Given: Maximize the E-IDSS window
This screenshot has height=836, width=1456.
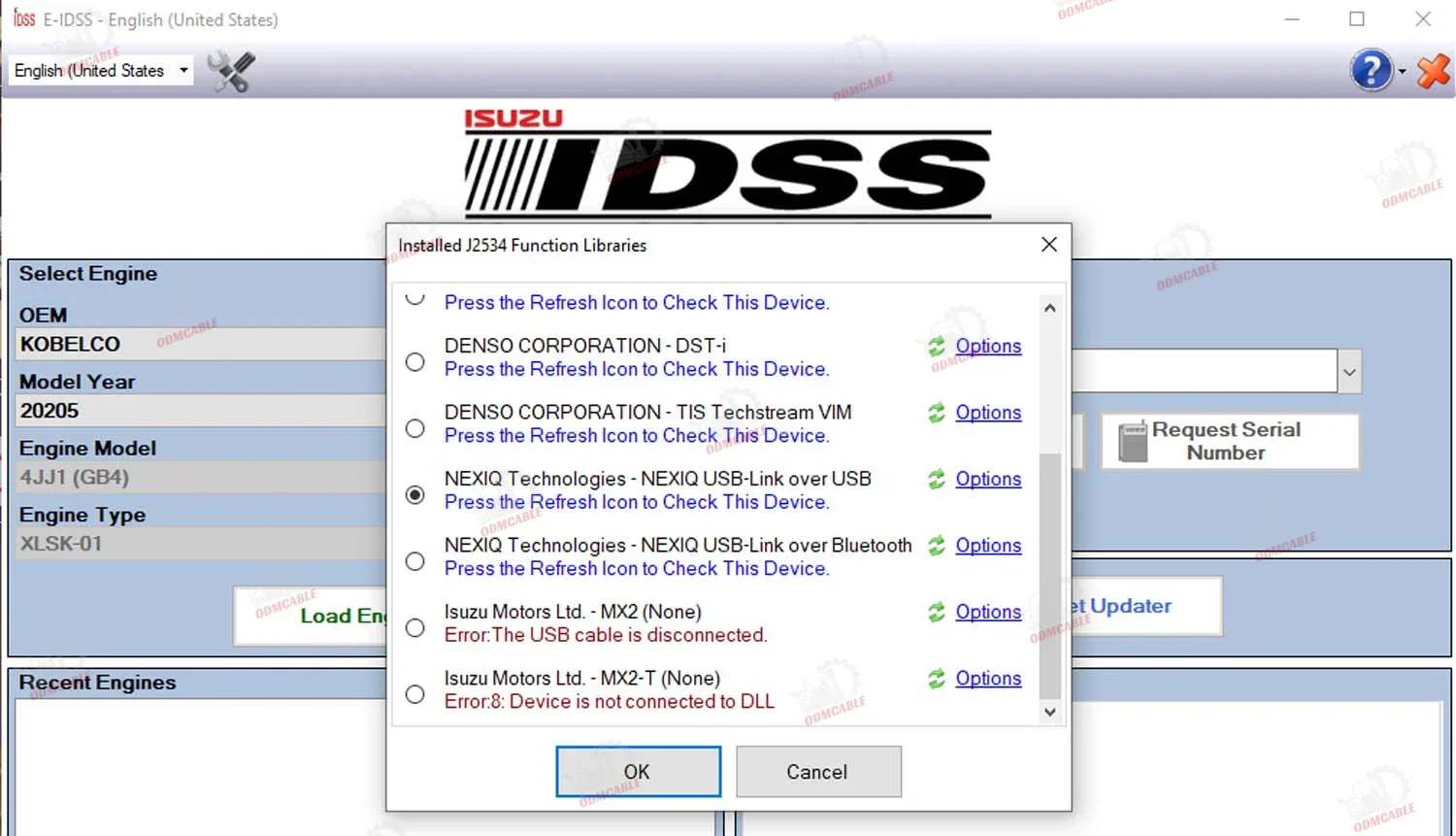Looking at the screenshot, I should point(1357,19).
